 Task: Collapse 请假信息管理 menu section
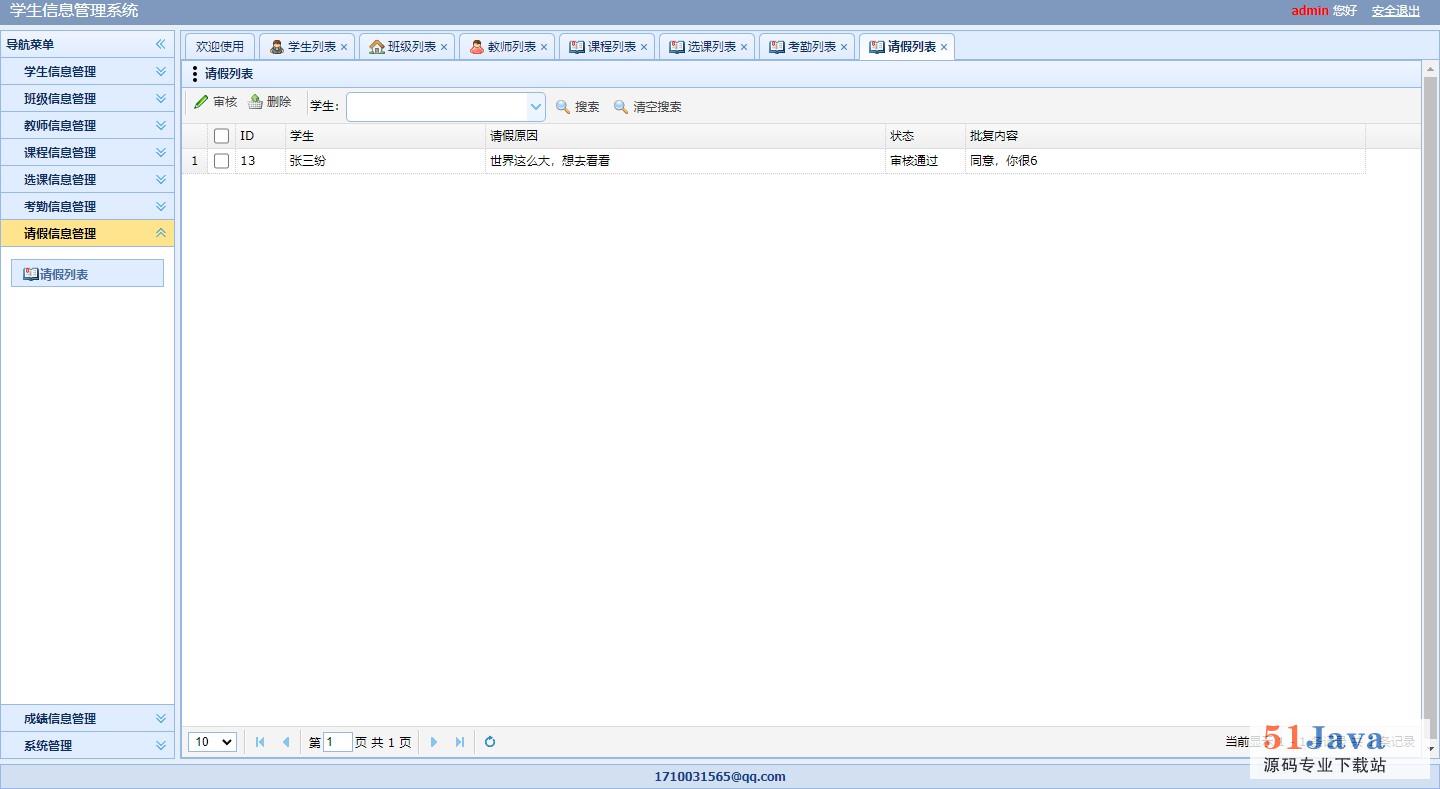click(x=87, y=233)
